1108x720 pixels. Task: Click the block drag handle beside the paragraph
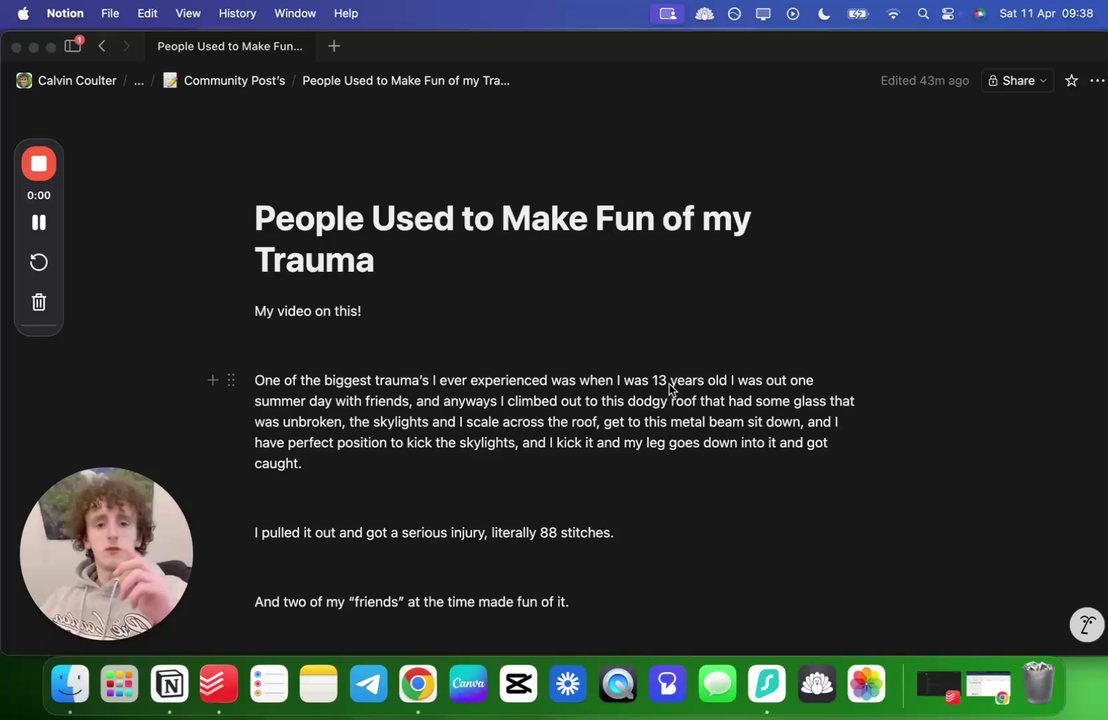(x=231, y=380)
